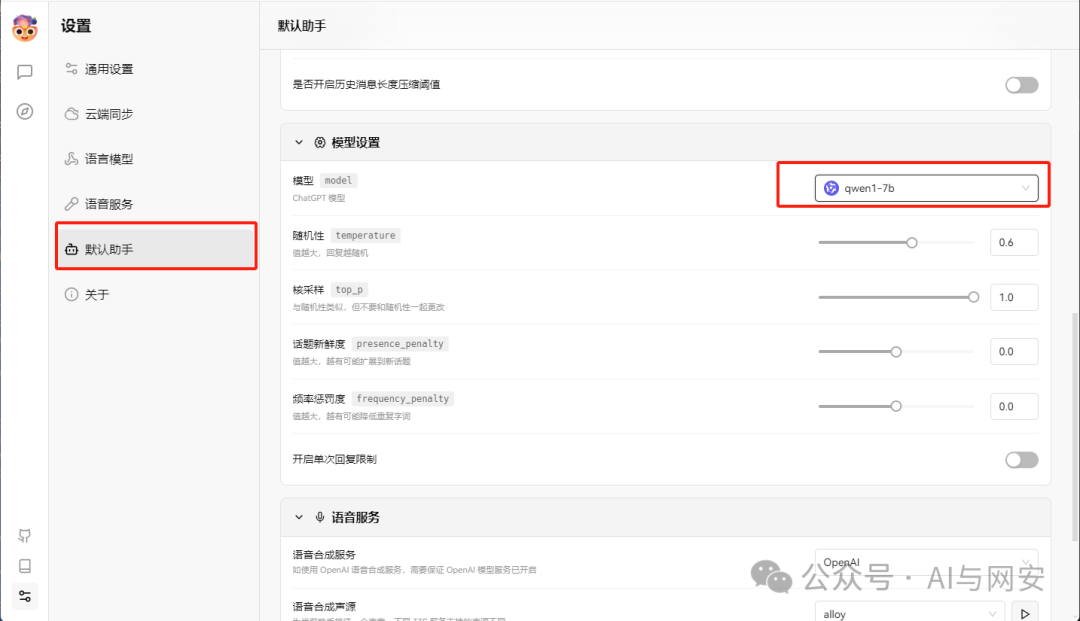
Task: Click the 语音服务 section microphone icon
Action: point(320,517)
